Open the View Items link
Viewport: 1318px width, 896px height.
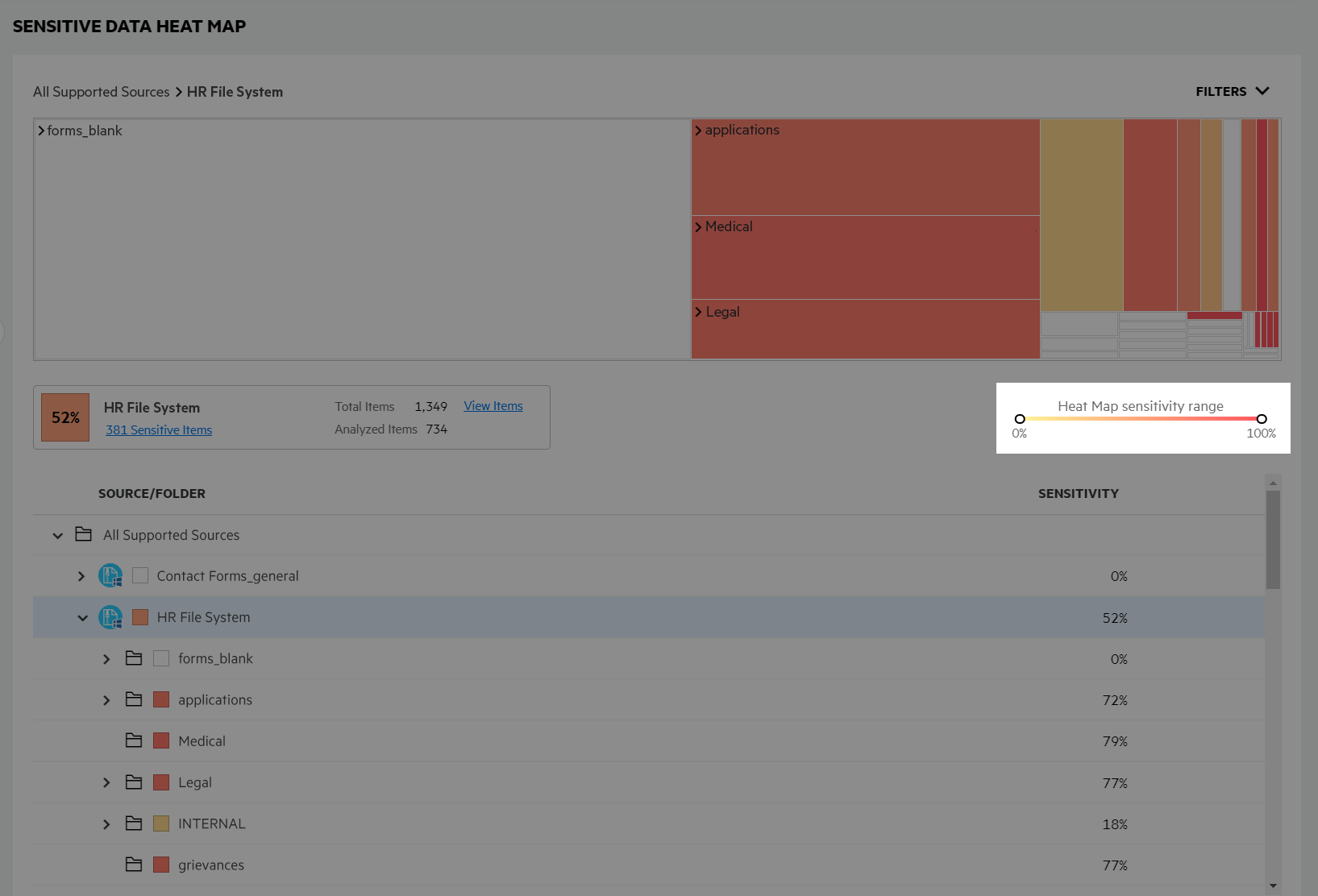(493, 406)
